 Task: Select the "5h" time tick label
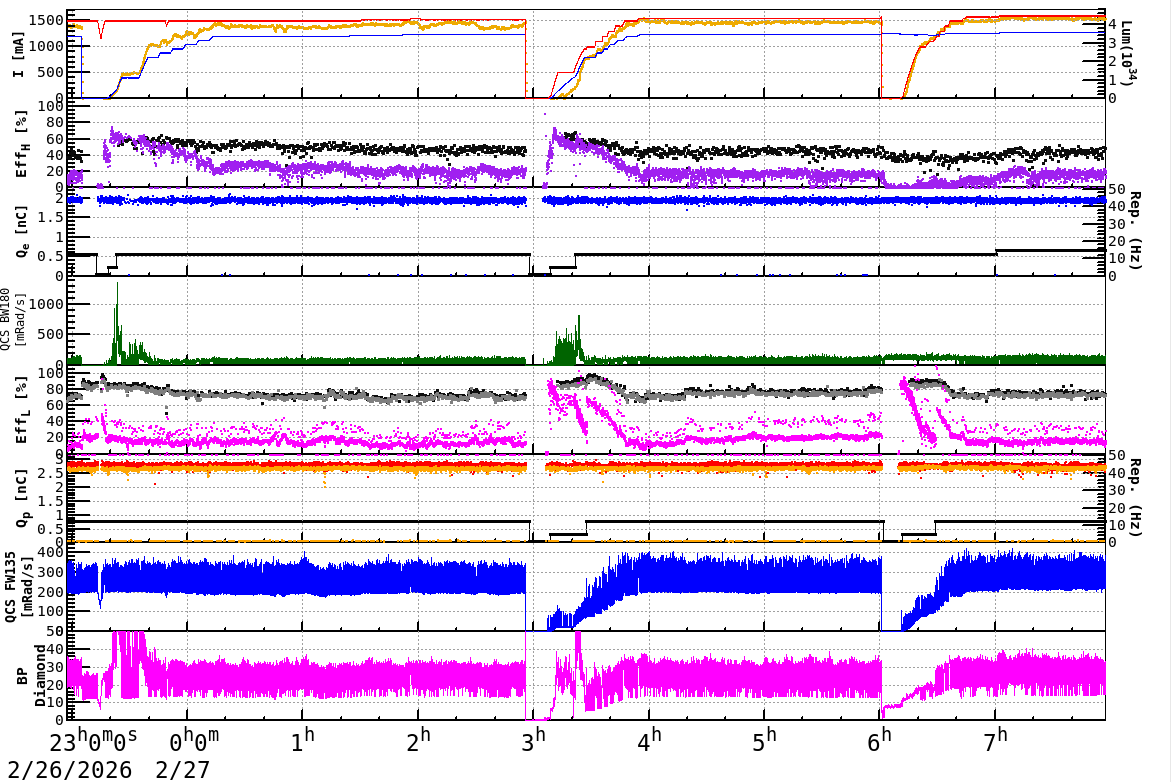pyautogui.click(x=765, y=740)
